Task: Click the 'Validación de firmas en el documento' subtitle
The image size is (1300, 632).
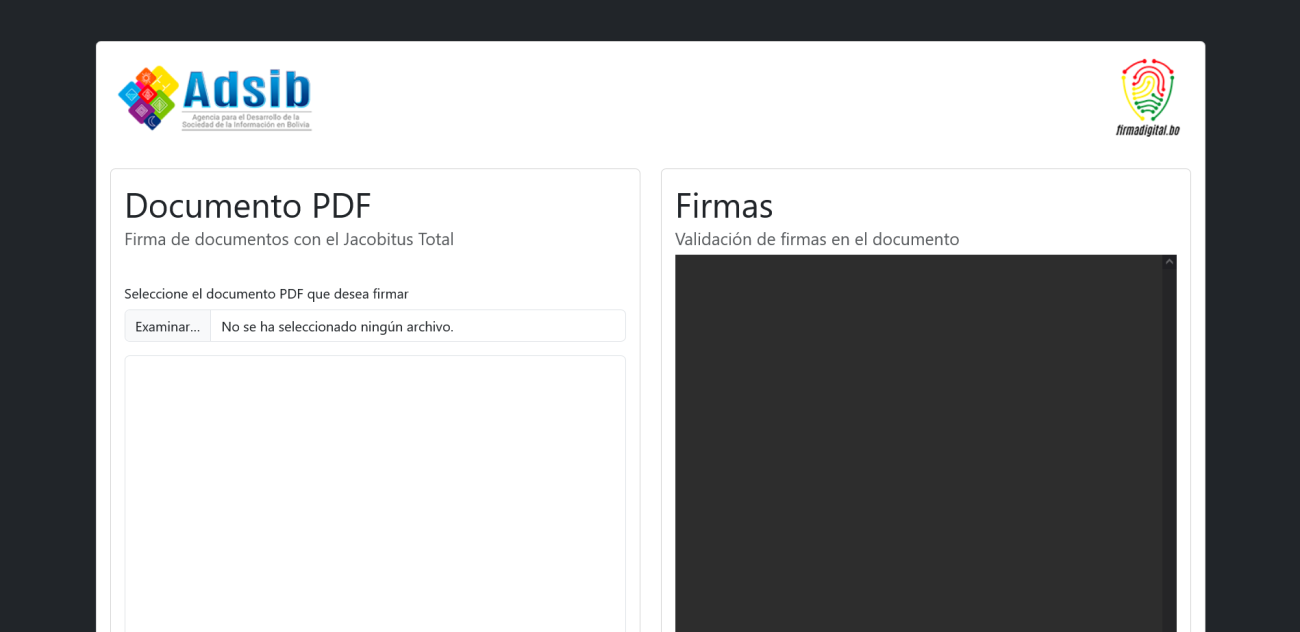Action: pos(816,239)
